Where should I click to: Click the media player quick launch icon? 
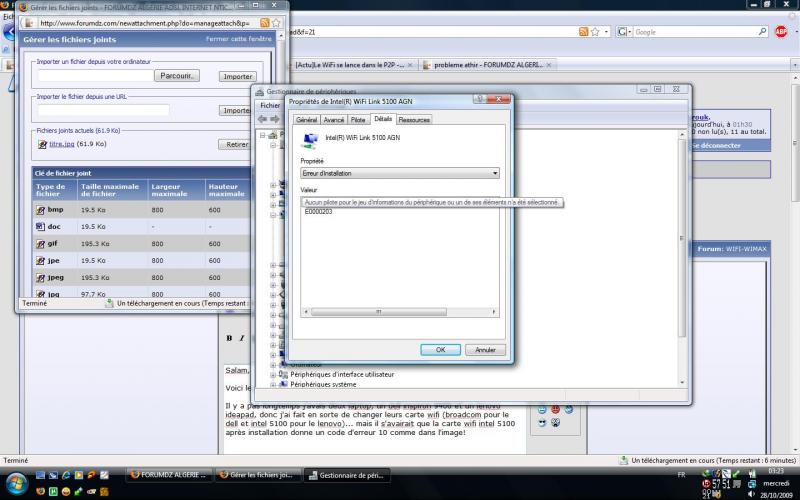tap(79, 475)
